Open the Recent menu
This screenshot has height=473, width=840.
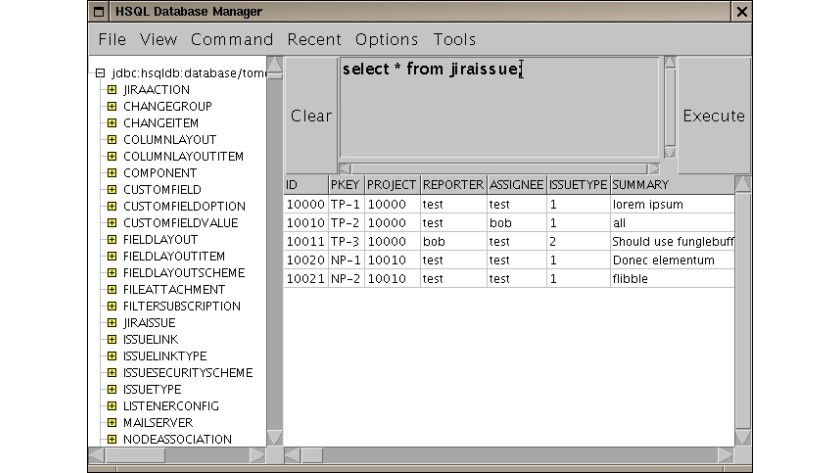(x=314, y=39)
